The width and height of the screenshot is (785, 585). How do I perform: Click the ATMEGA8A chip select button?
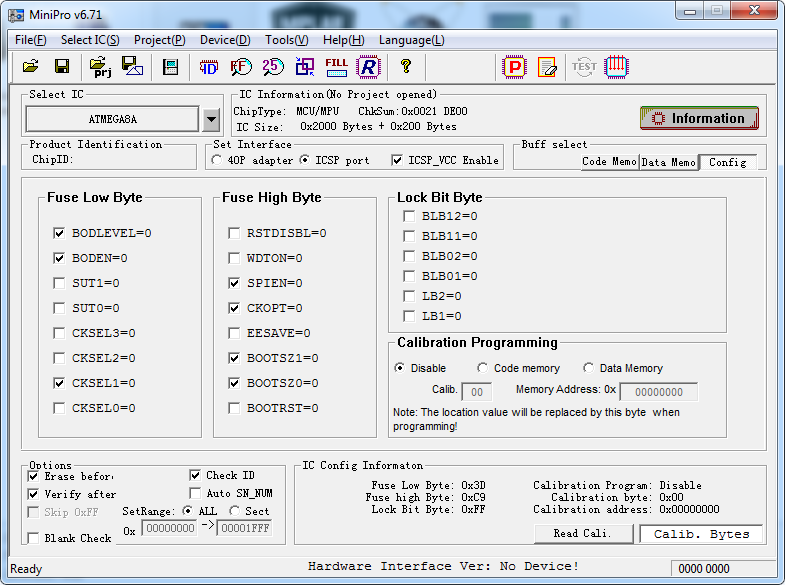point(113,119)
